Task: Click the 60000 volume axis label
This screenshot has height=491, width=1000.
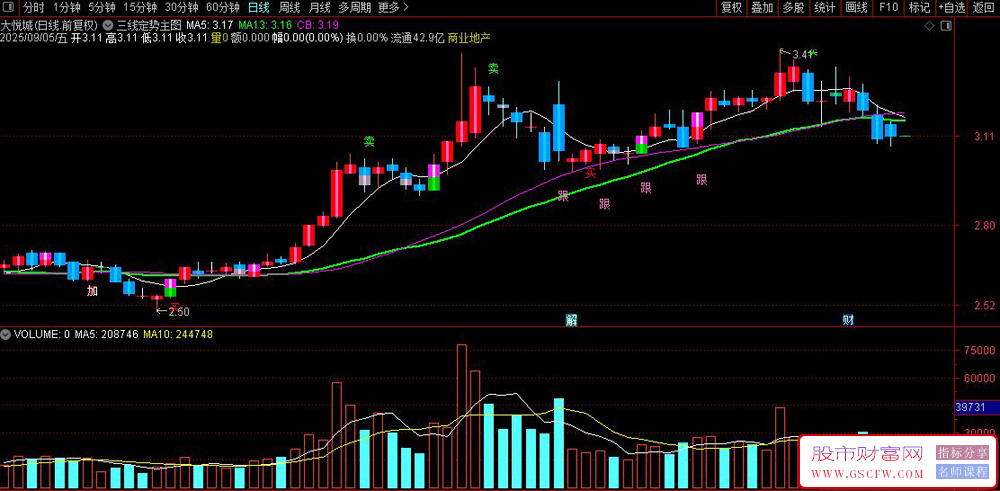Action: (982, 378)
